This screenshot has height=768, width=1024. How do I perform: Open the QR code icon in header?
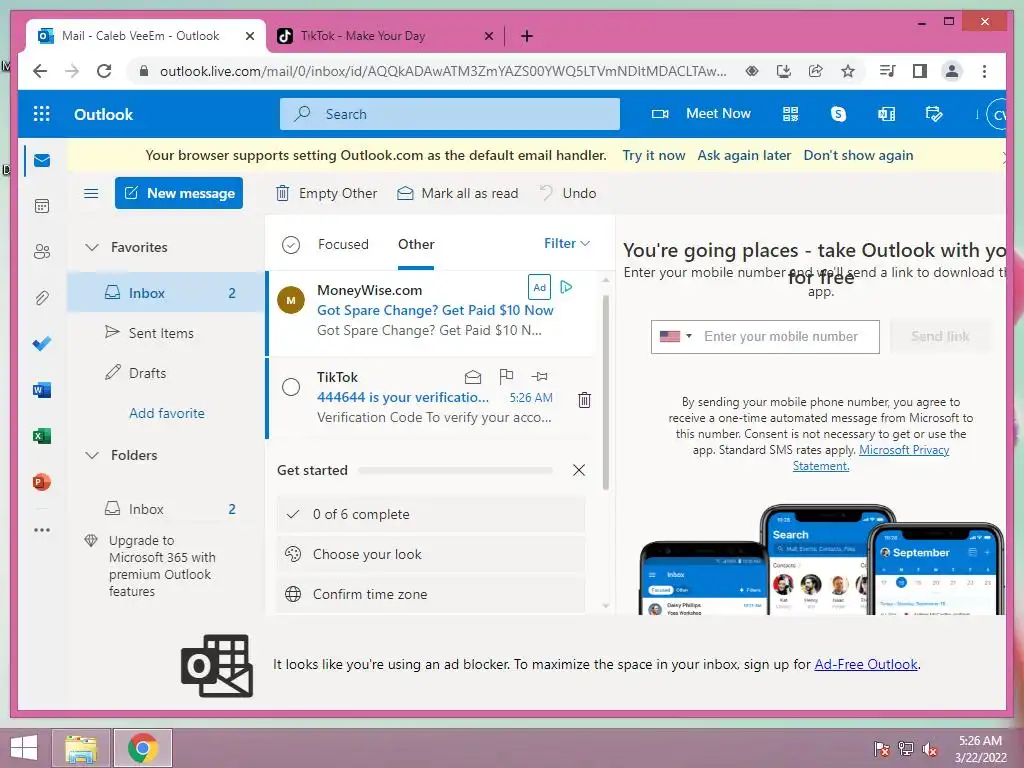pos(790,114)
